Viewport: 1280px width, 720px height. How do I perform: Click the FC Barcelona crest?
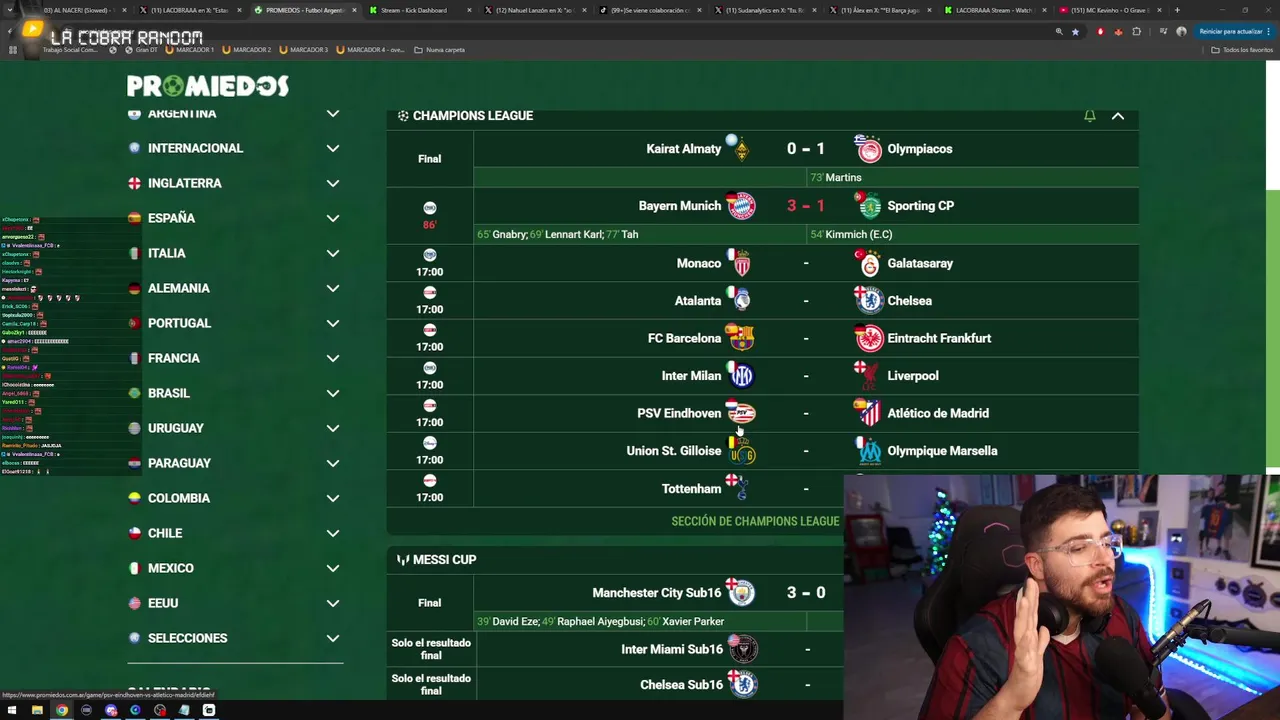point(741,338)
